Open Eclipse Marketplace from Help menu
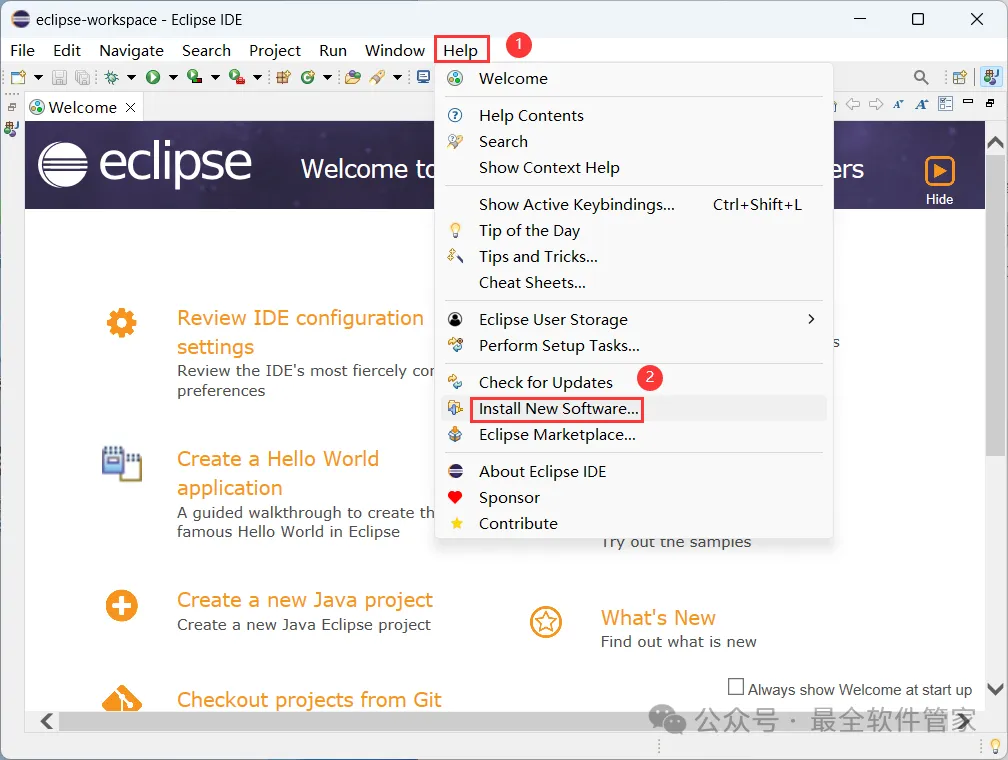Image resolution: width=1008 pixels, height=760 pixels. pyautogui.click(x=634, y=435)
